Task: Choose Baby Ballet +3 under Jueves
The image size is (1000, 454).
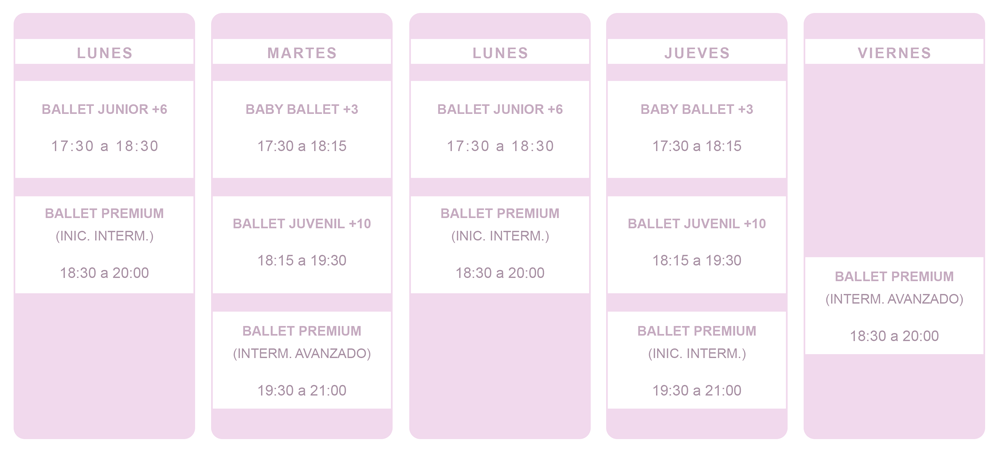Action: point(697,109)
